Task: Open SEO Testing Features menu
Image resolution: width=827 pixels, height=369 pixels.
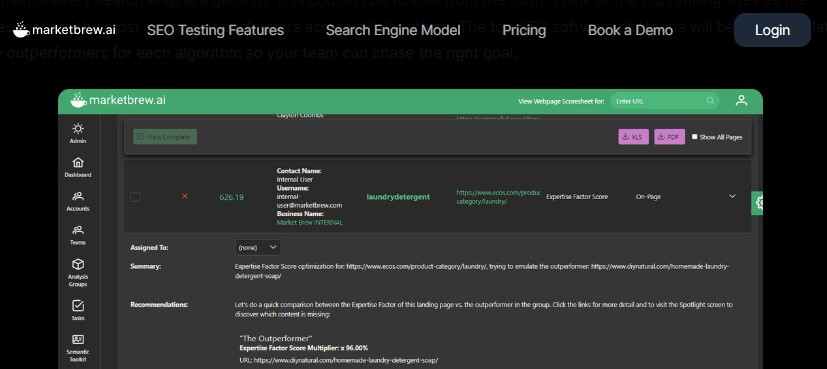Action: pyautogui.click(x=215, y=30)
